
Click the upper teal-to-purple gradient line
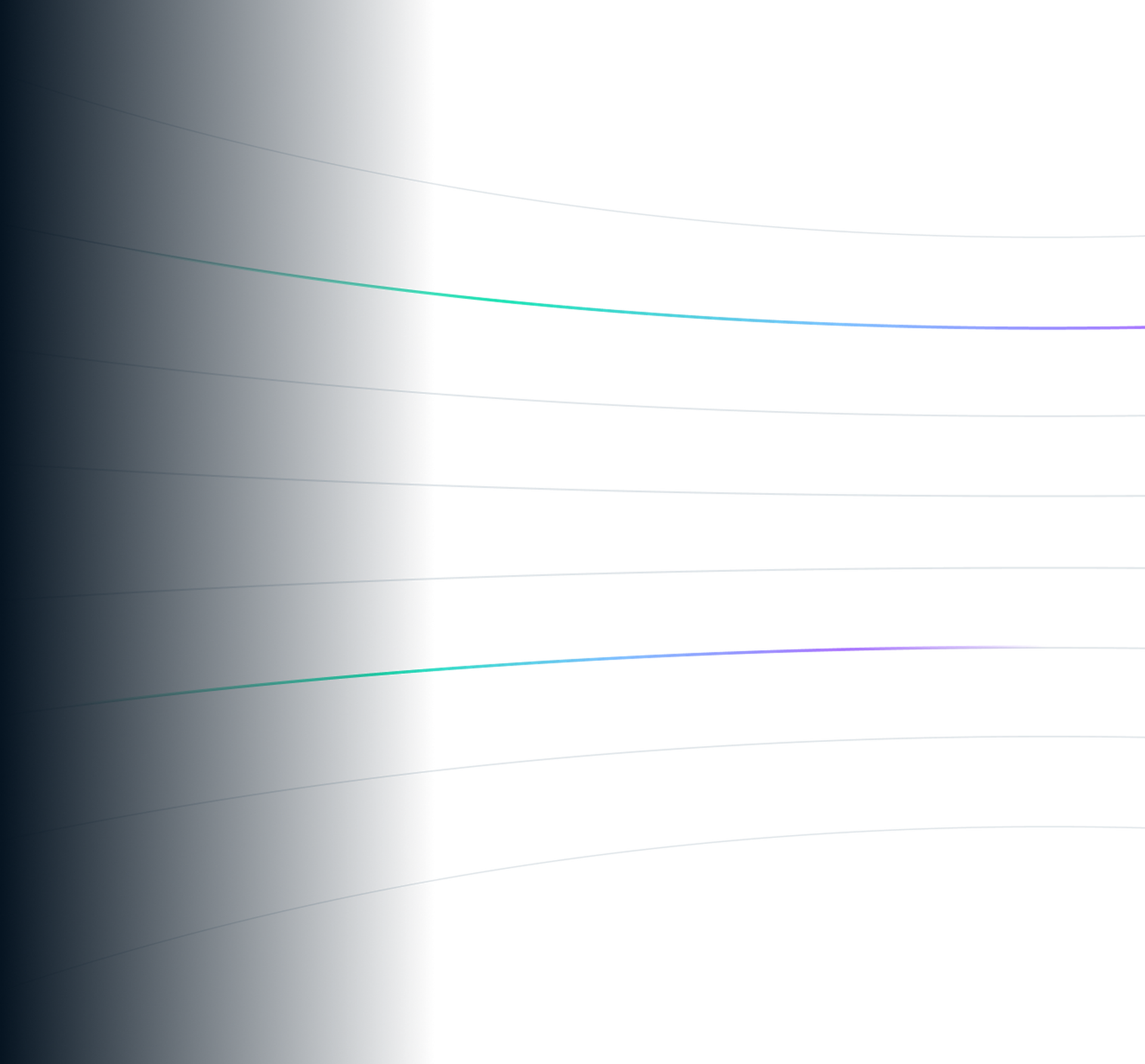596,308
